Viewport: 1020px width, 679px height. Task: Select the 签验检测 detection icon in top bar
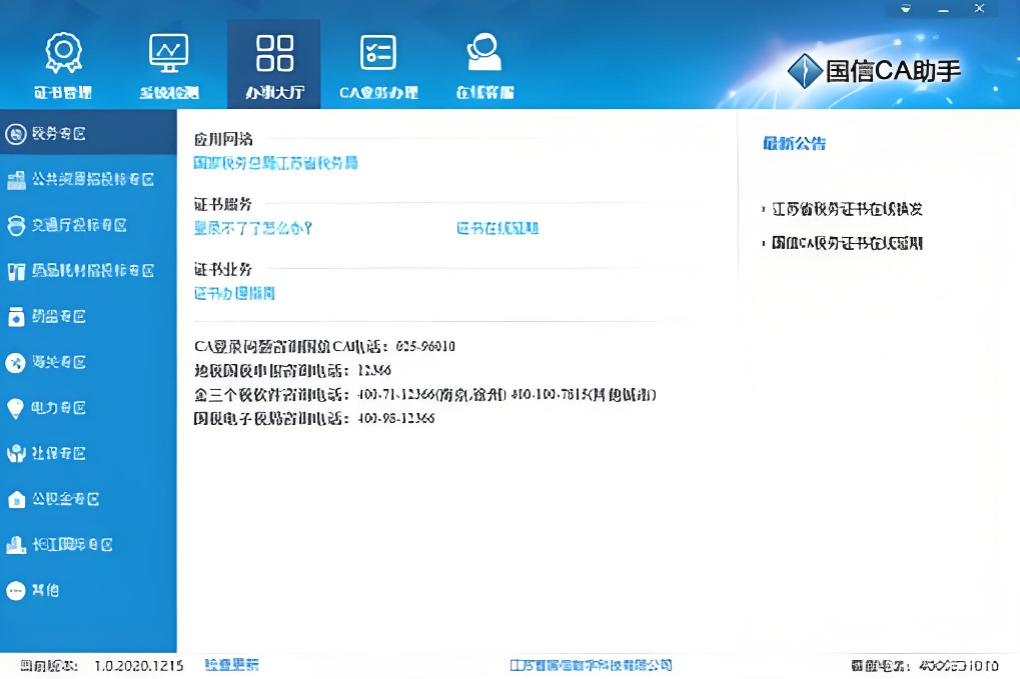click(x=168, y=62)
